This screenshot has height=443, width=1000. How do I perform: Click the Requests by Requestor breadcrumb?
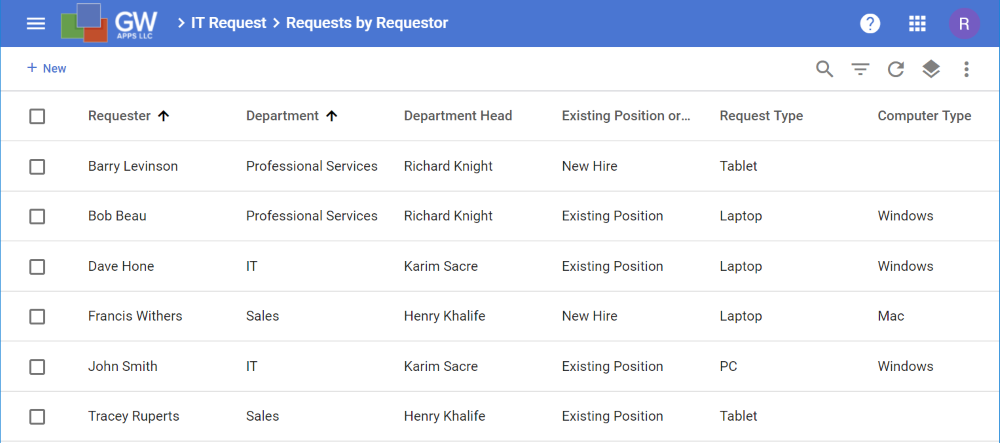[367, 23]
